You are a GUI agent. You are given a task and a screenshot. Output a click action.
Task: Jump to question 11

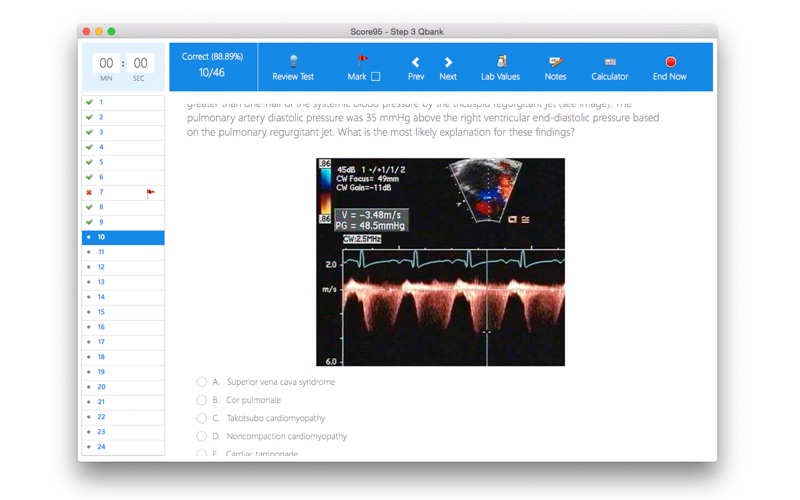[123, 252]
